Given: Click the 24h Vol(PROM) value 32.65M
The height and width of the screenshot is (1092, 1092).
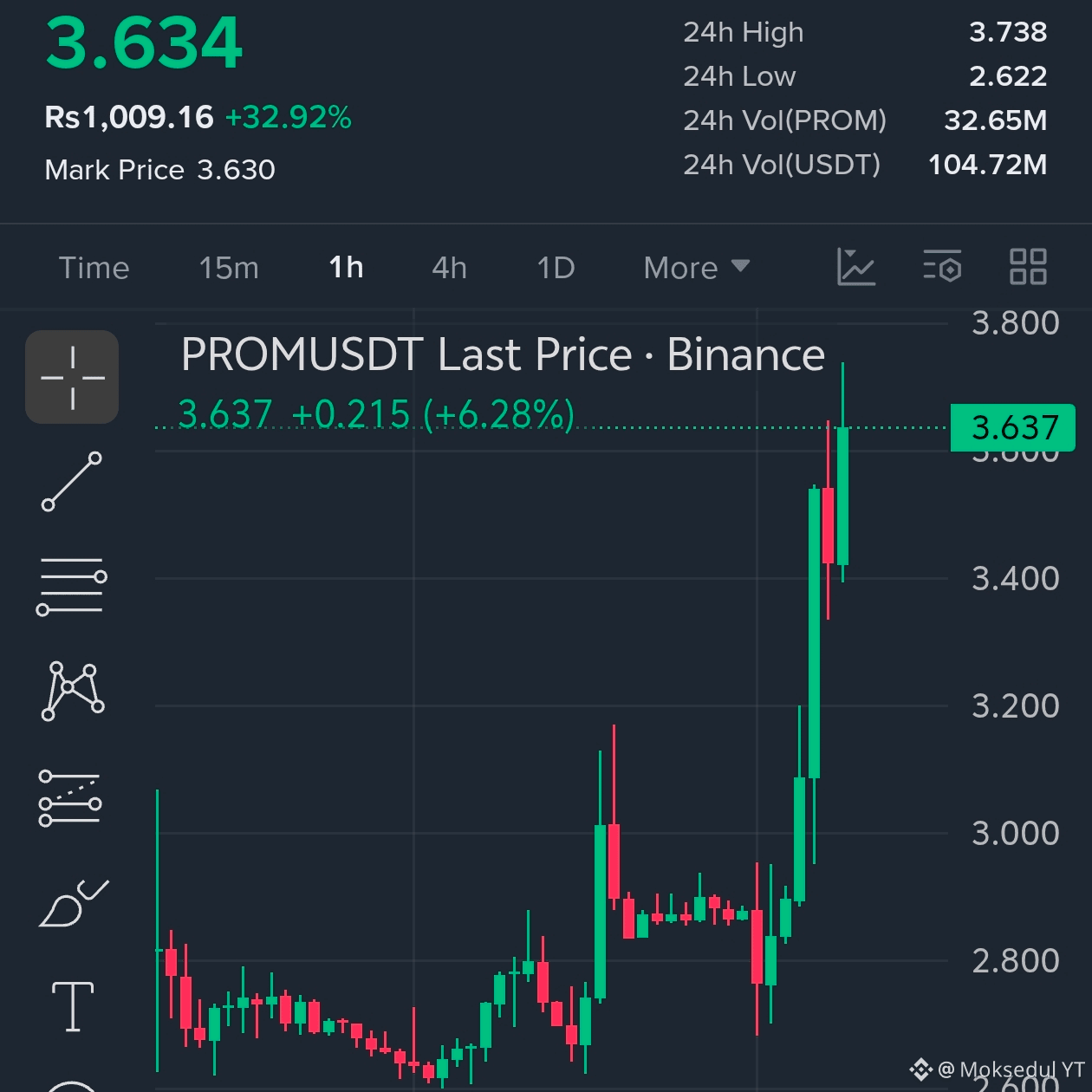Looking at the screenshot, I should click(996, 120).
